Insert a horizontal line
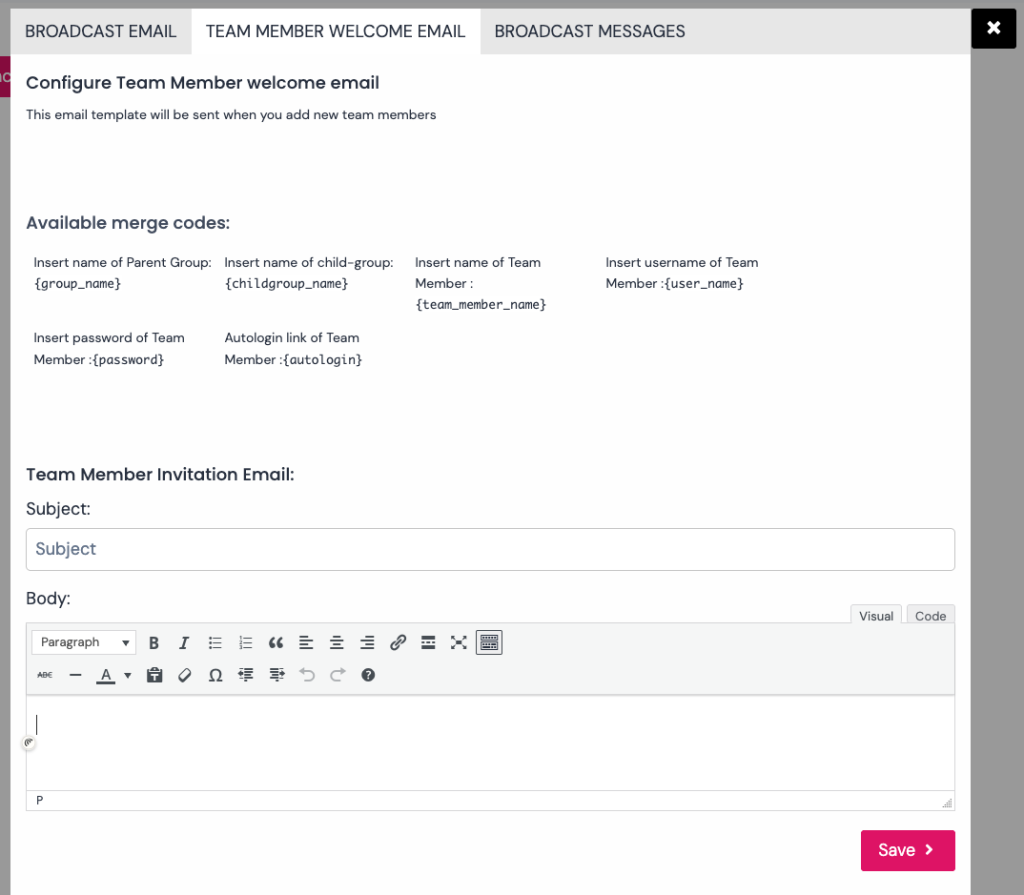The image size is (1024, 895). (76, 675)
